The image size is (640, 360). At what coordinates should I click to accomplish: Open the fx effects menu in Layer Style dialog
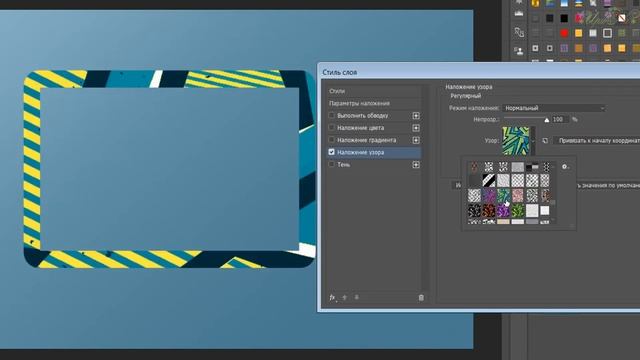(x=332, y=298)
